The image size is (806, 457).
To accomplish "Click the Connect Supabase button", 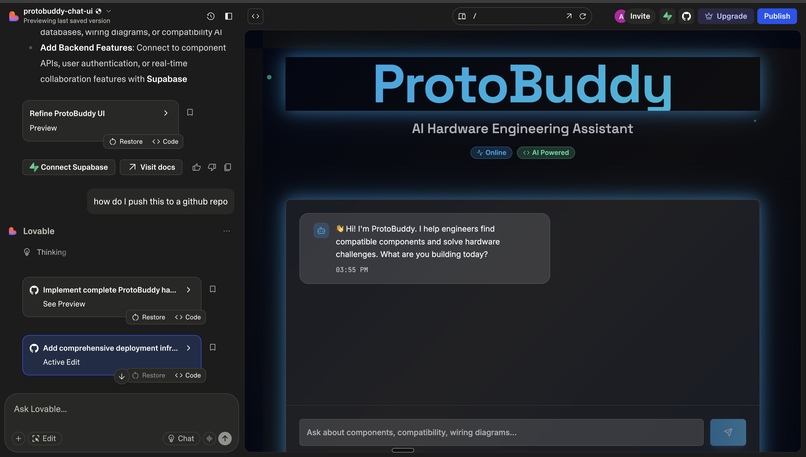I will pos(68,167).
